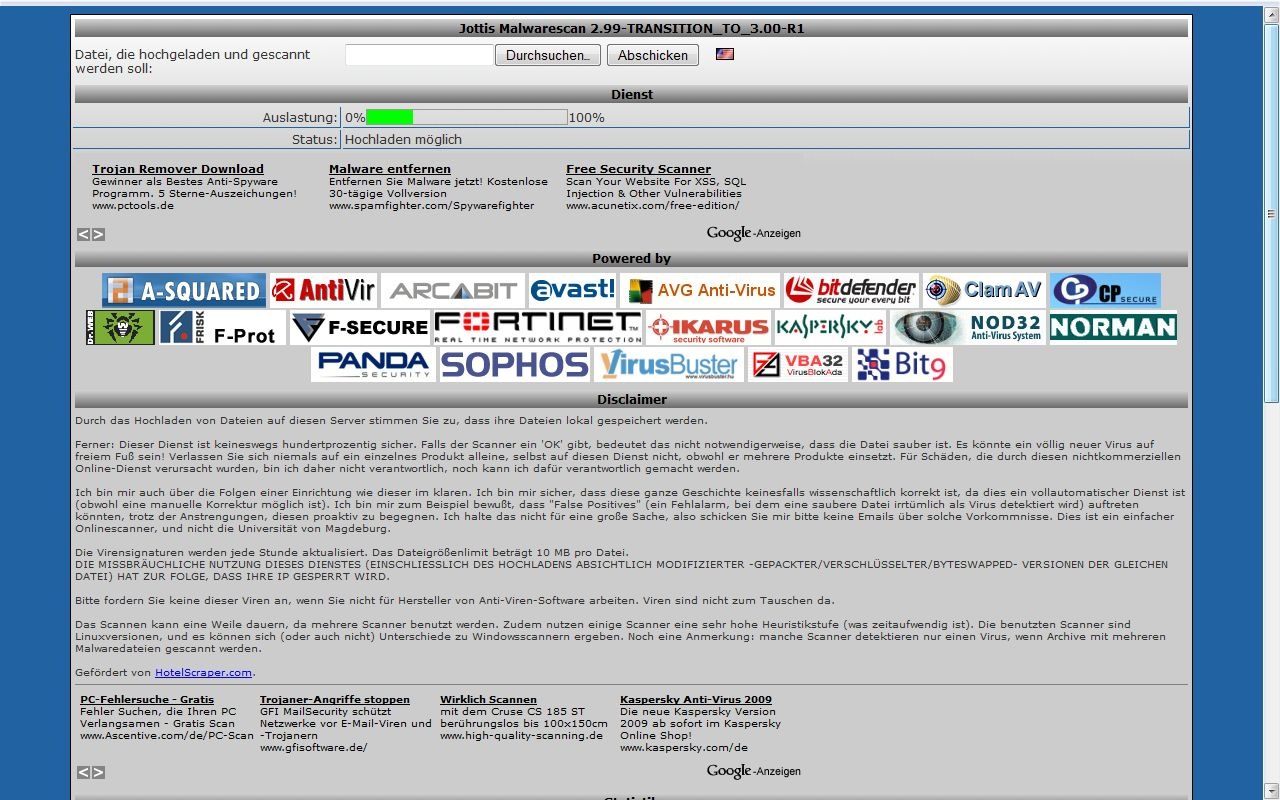Viewport: 1280px width, 800px height.
Task: Click the Google-Anzeigen label in top ads
Action: tap(754, 233)
